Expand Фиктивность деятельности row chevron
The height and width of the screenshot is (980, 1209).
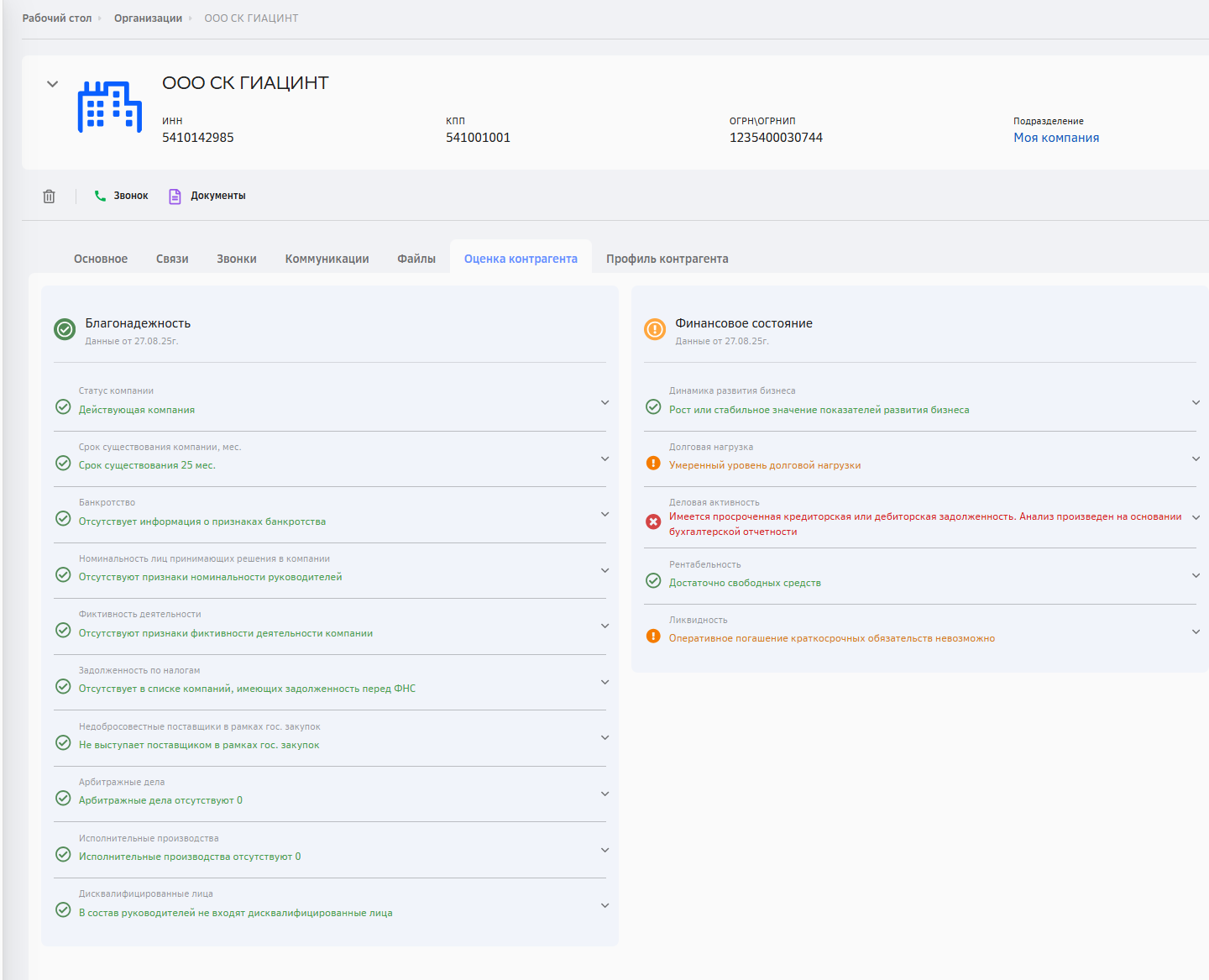coord(604,626)
